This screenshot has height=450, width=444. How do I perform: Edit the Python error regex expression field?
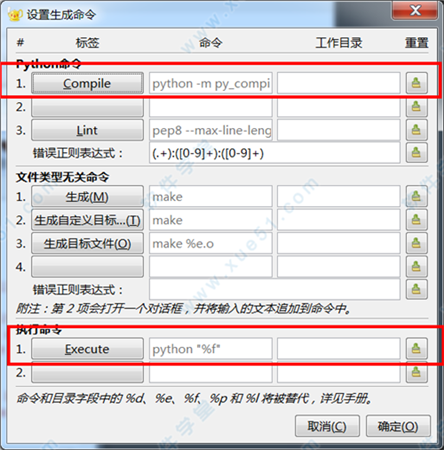click(x=275, y=153)
